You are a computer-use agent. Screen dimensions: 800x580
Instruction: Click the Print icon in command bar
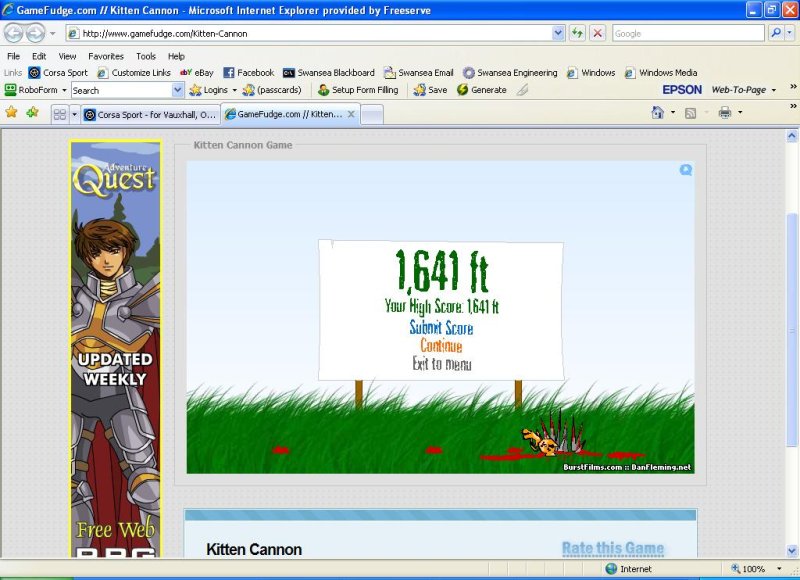pyautogui.click(x=724, y=113)
